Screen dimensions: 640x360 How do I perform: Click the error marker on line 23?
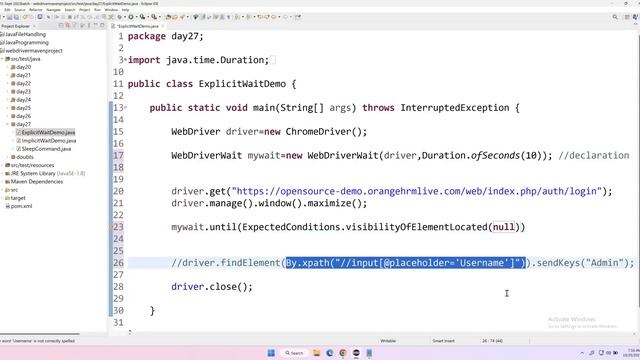[111, 227]
